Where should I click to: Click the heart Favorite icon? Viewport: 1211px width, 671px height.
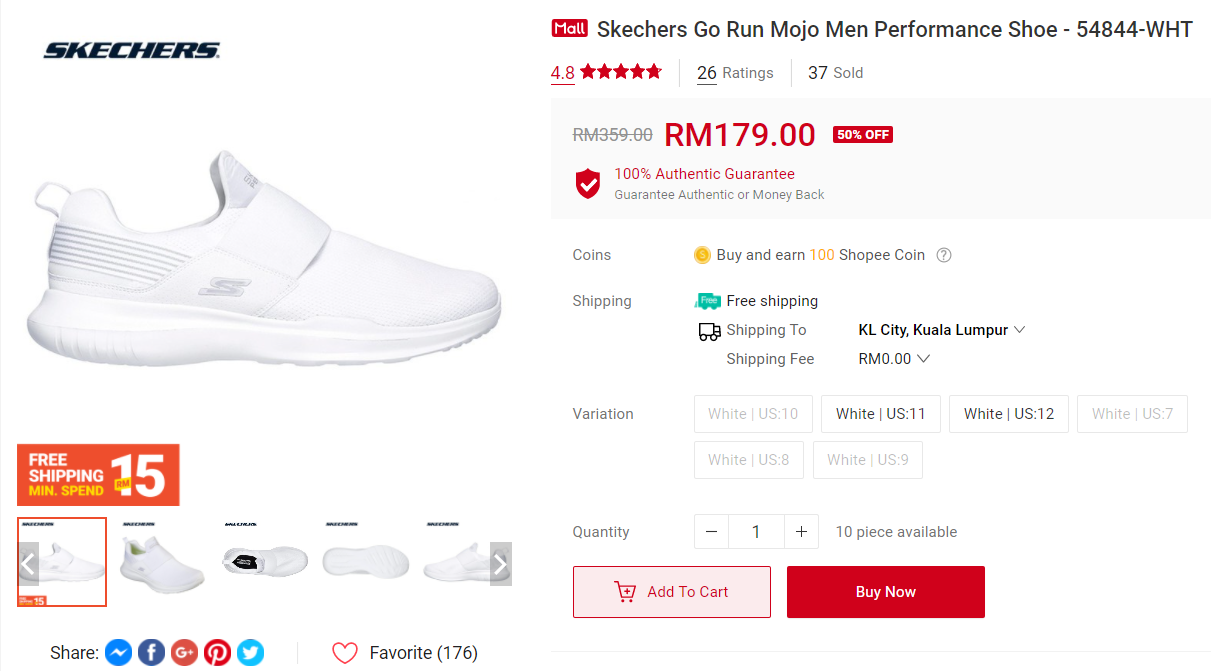pos(345,653)
